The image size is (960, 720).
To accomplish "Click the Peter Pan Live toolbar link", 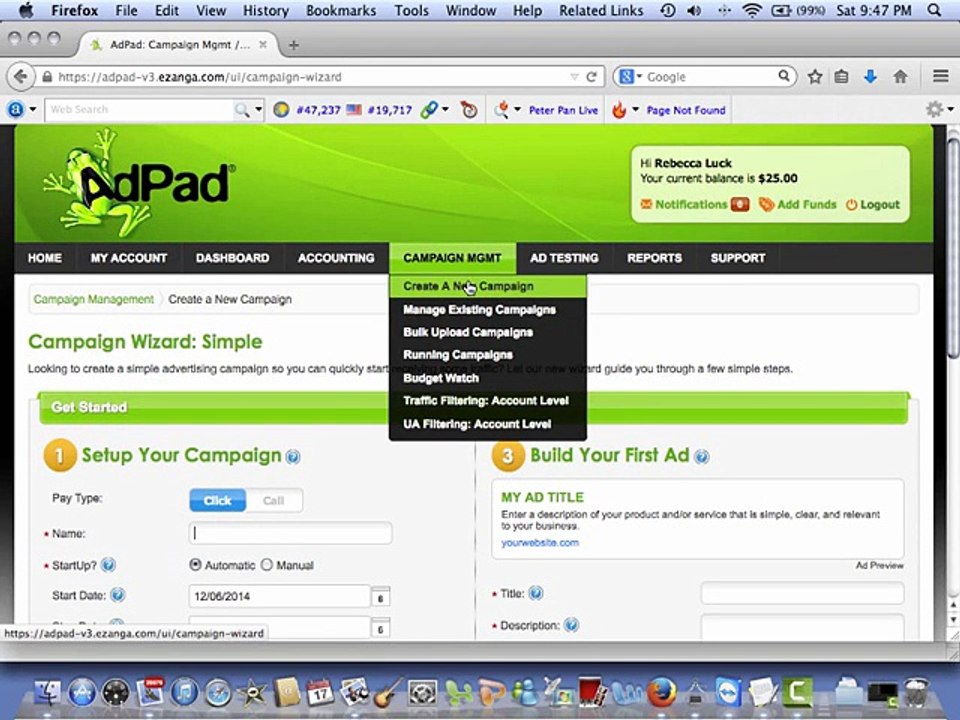I will click(563, 110).
